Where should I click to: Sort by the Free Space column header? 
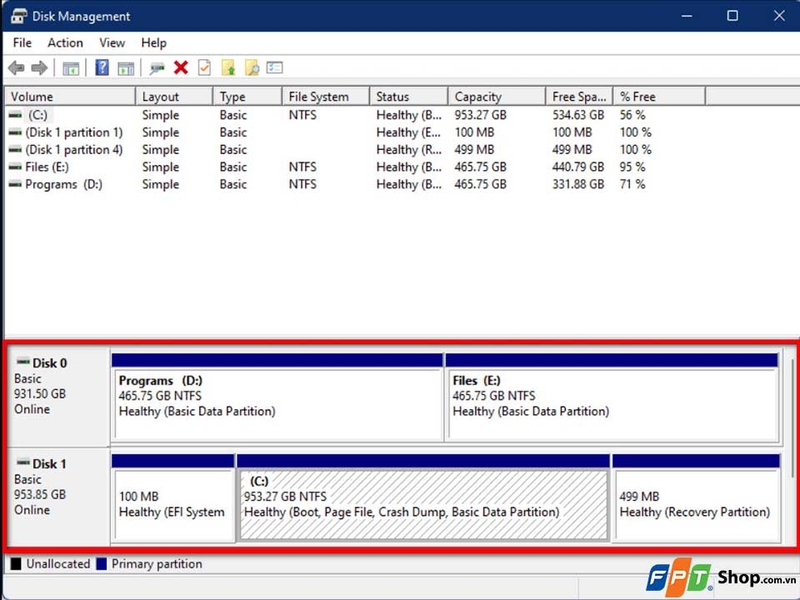click(580, 96)
